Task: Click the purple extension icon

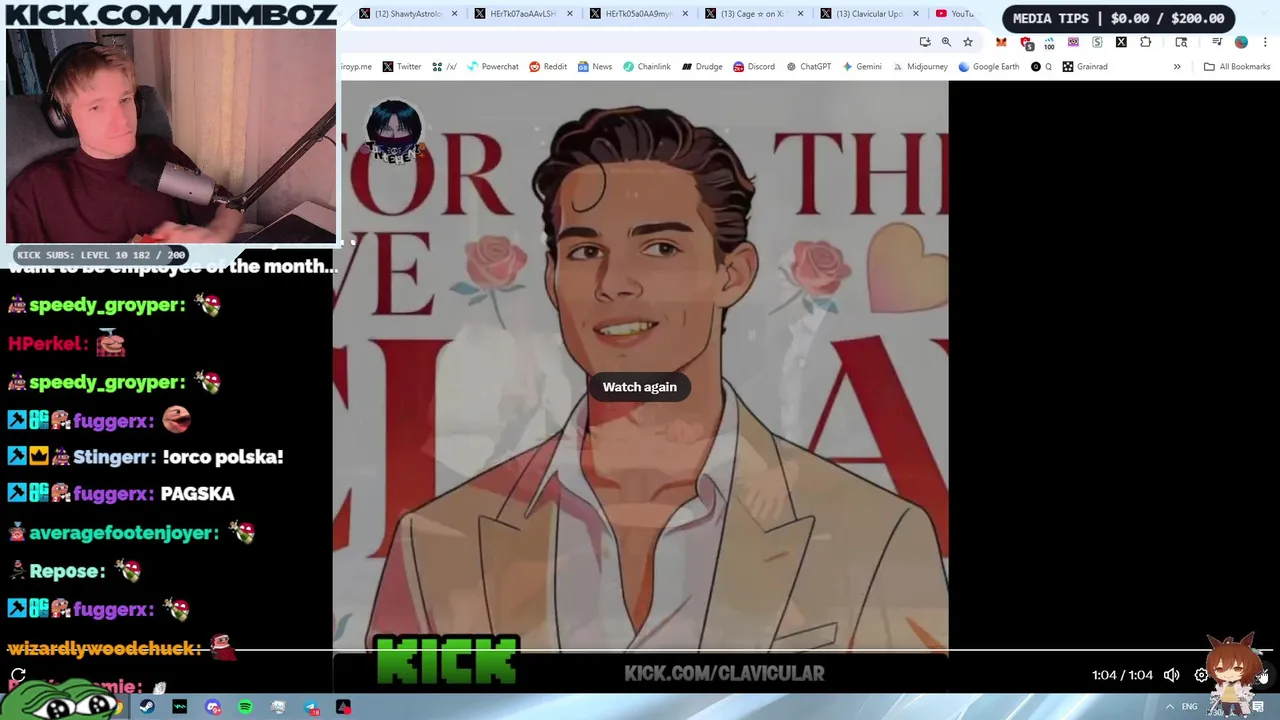Action: [1073, 42]
